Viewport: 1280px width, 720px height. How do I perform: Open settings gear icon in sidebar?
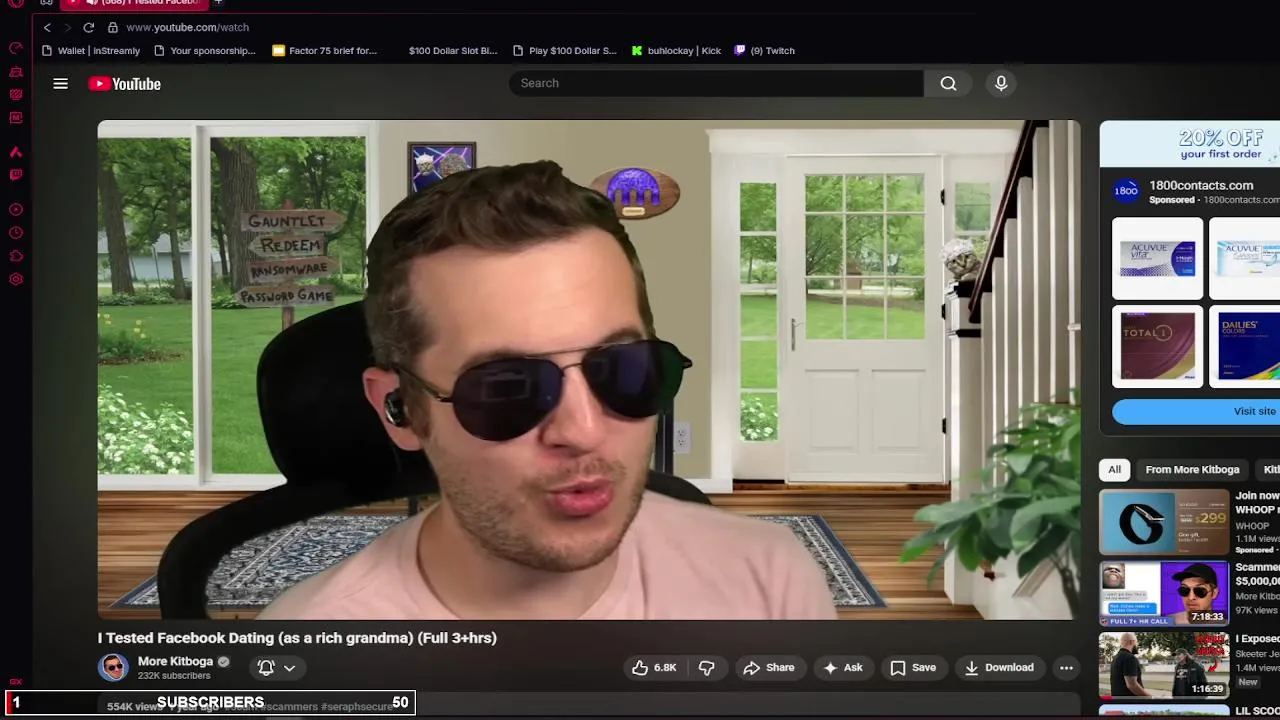16,280
